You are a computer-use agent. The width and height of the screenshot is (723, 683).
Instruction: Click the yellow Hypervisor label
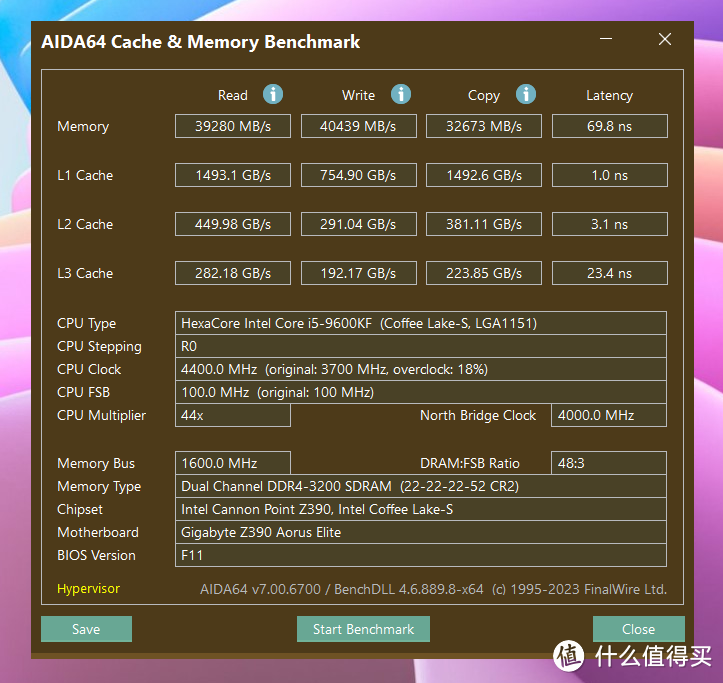(89, 588)
